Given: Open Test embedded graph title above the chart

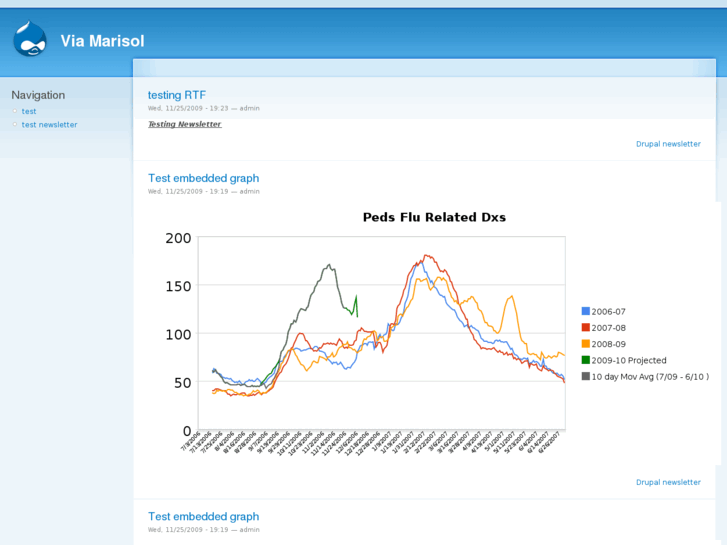Looking at the screenshot, I should [x=203, y=178].
